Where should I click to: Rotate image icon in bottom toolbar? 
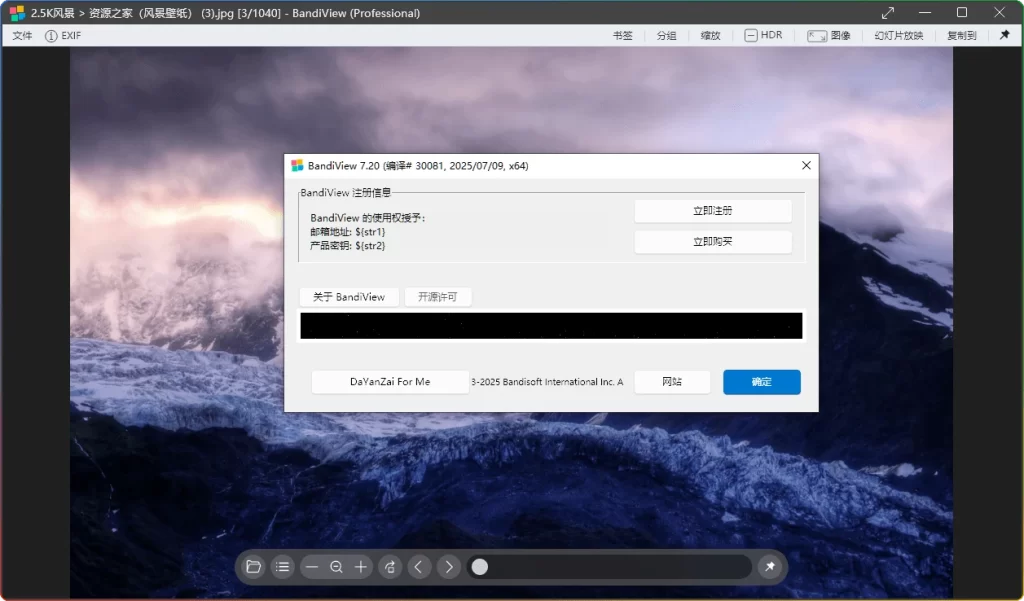[x=390, y=567]
